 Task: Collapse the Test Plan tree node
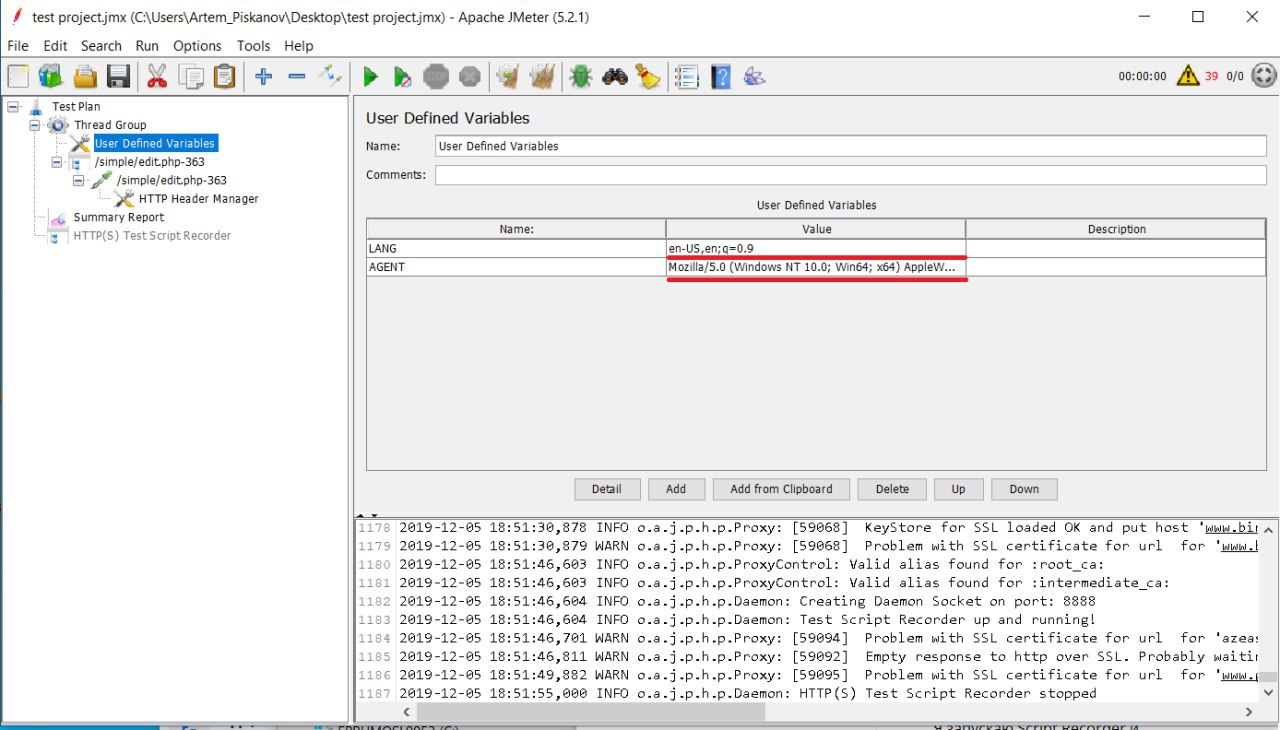(x=12, y=106)
